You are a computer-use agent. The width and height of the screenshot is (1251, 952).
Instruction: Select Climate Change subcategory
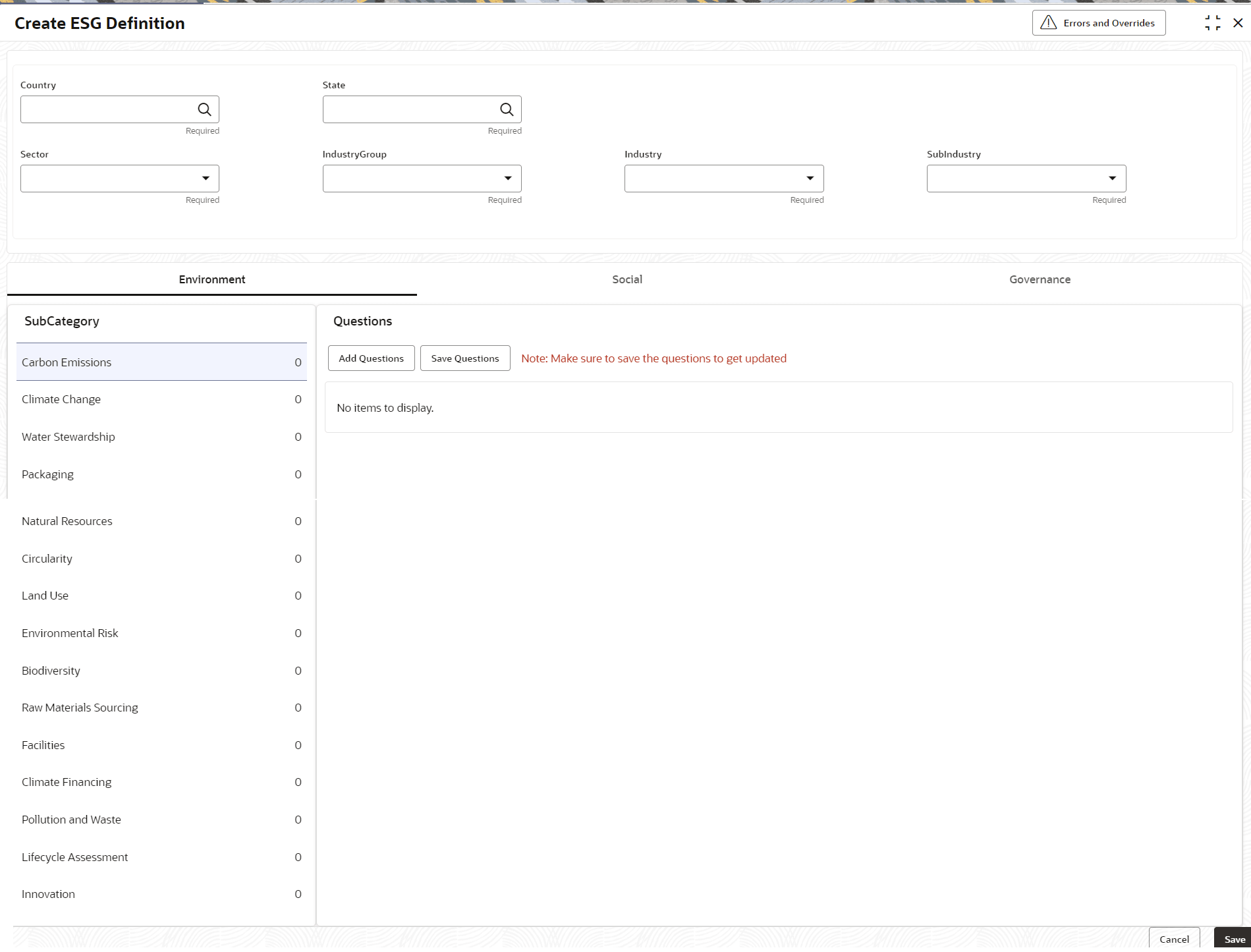161,399
